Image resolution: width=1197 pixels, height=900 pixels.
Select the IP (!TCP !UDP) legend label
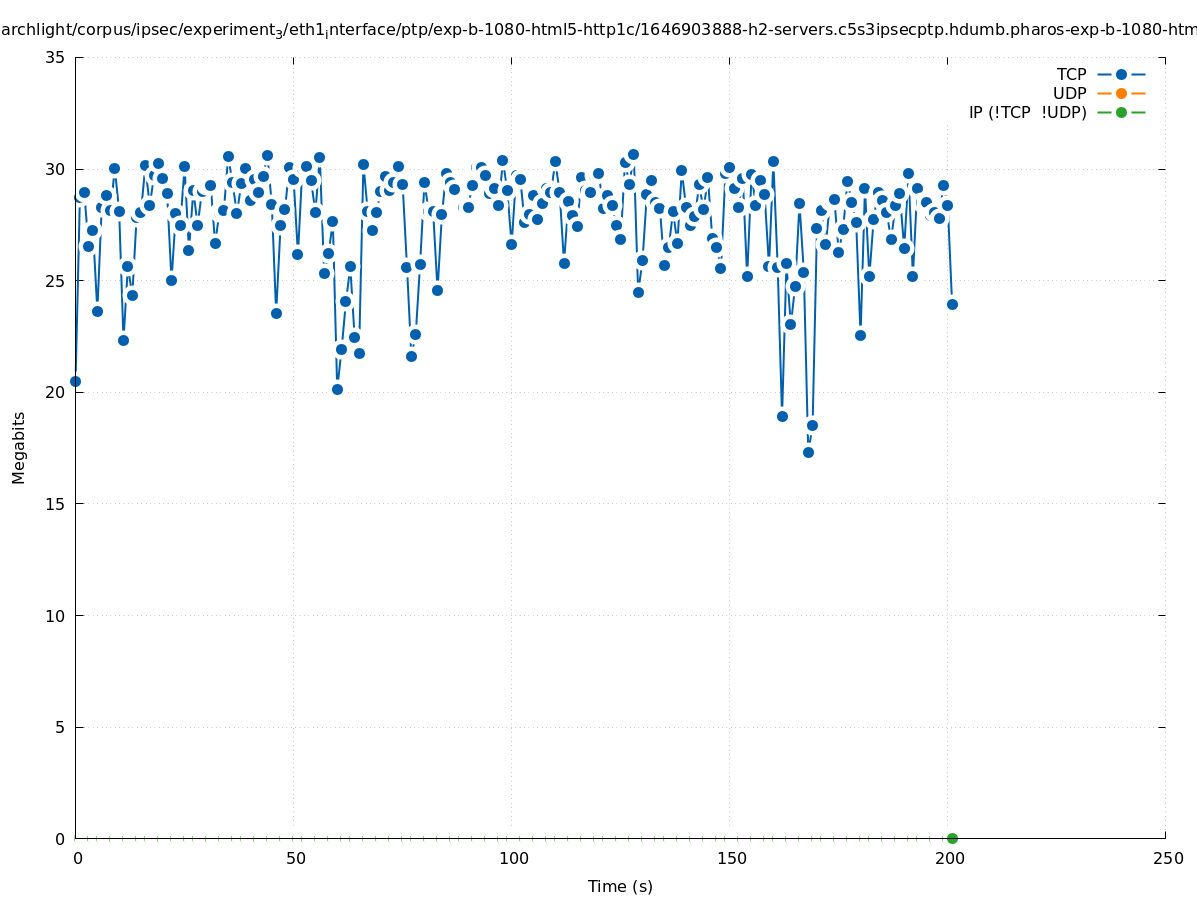1027,112
